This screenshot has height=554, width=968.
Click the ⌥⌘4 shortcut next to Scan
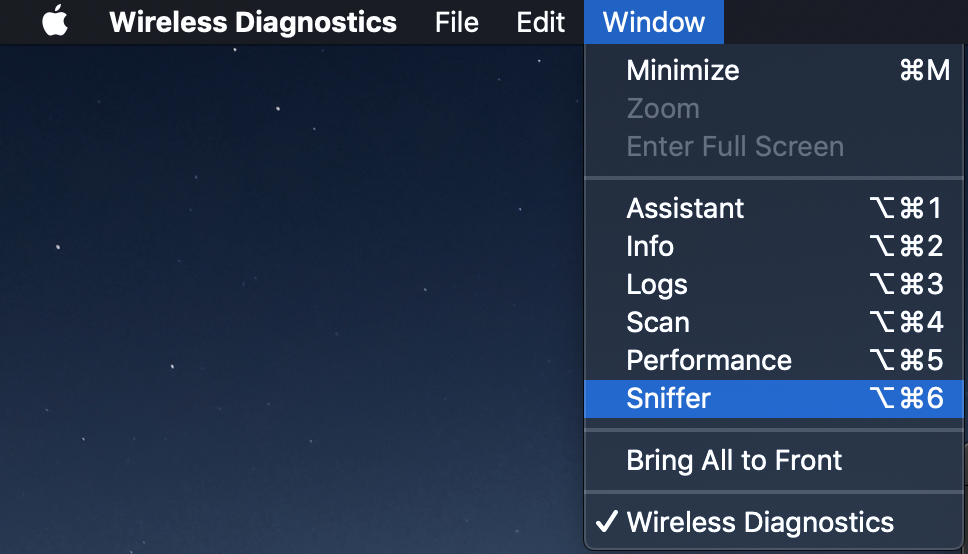point(906,323)
